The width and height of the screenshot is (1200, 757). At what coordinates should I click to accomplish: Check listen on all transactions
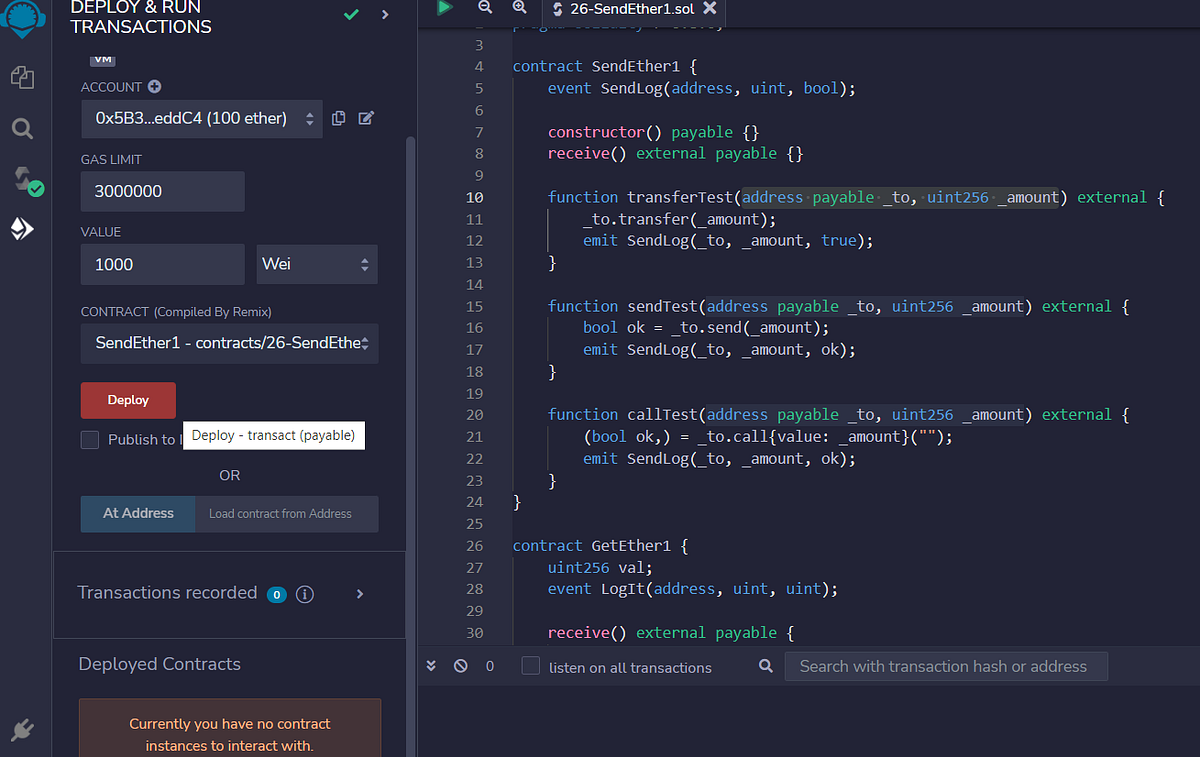530,666
